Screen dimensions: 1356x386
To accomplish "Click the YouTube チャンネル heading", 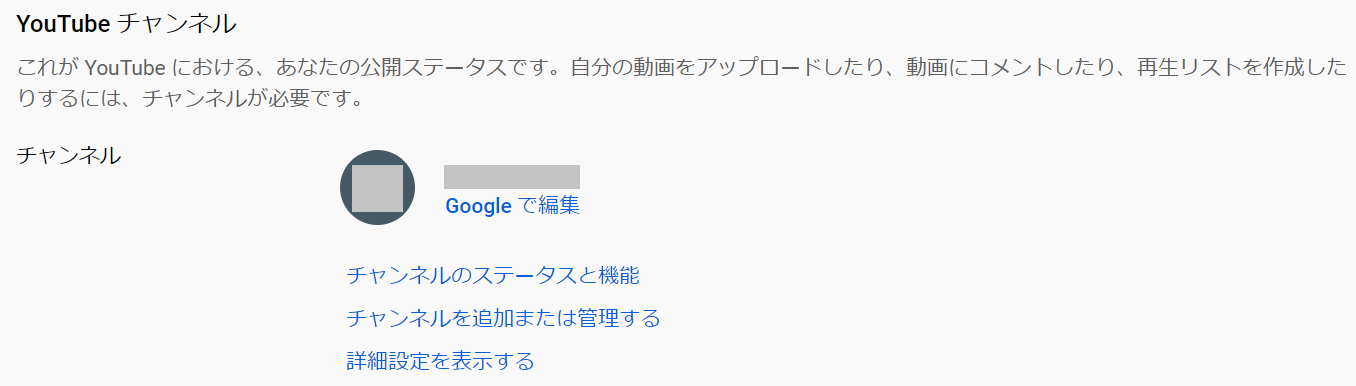I will pos(127,22).
